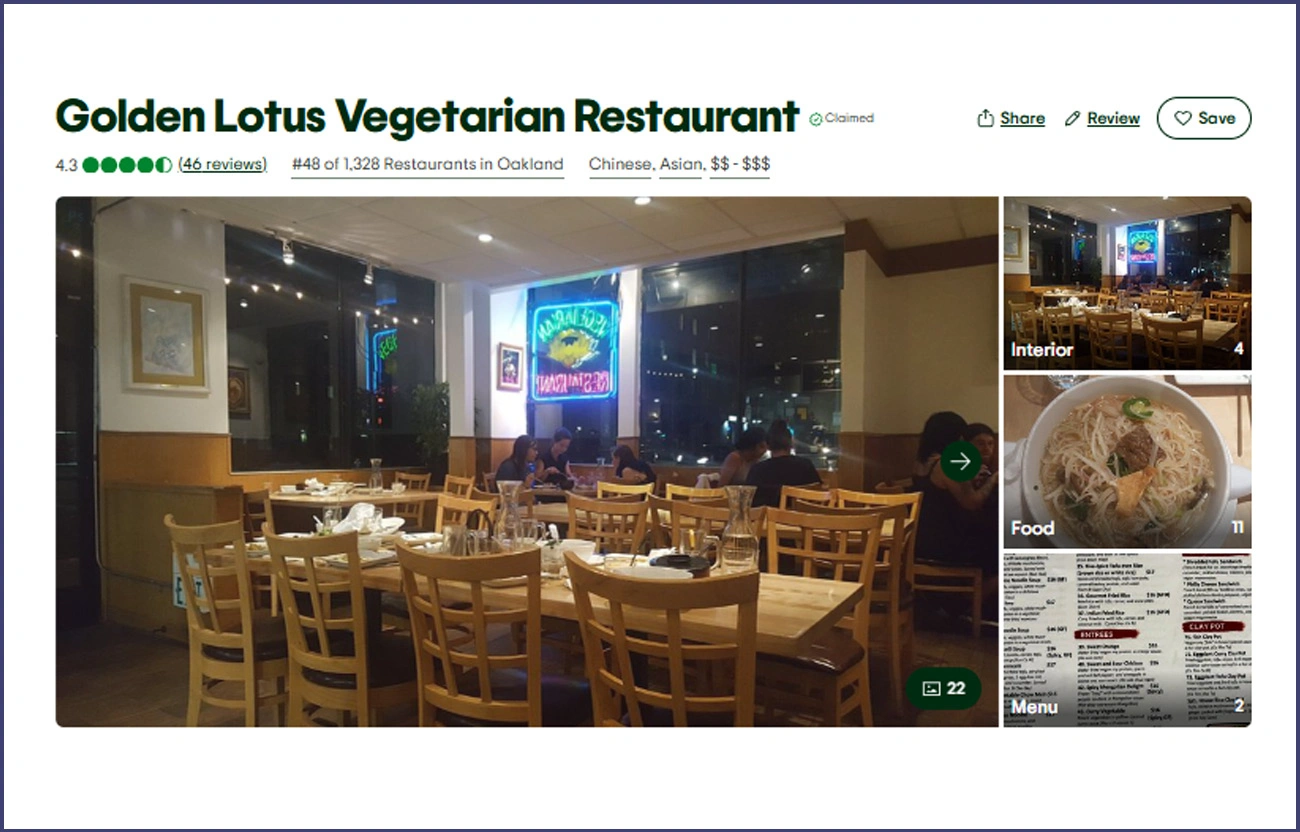Open the Food photos thumbnail

pyautogui.click(x=1127, y=462)
